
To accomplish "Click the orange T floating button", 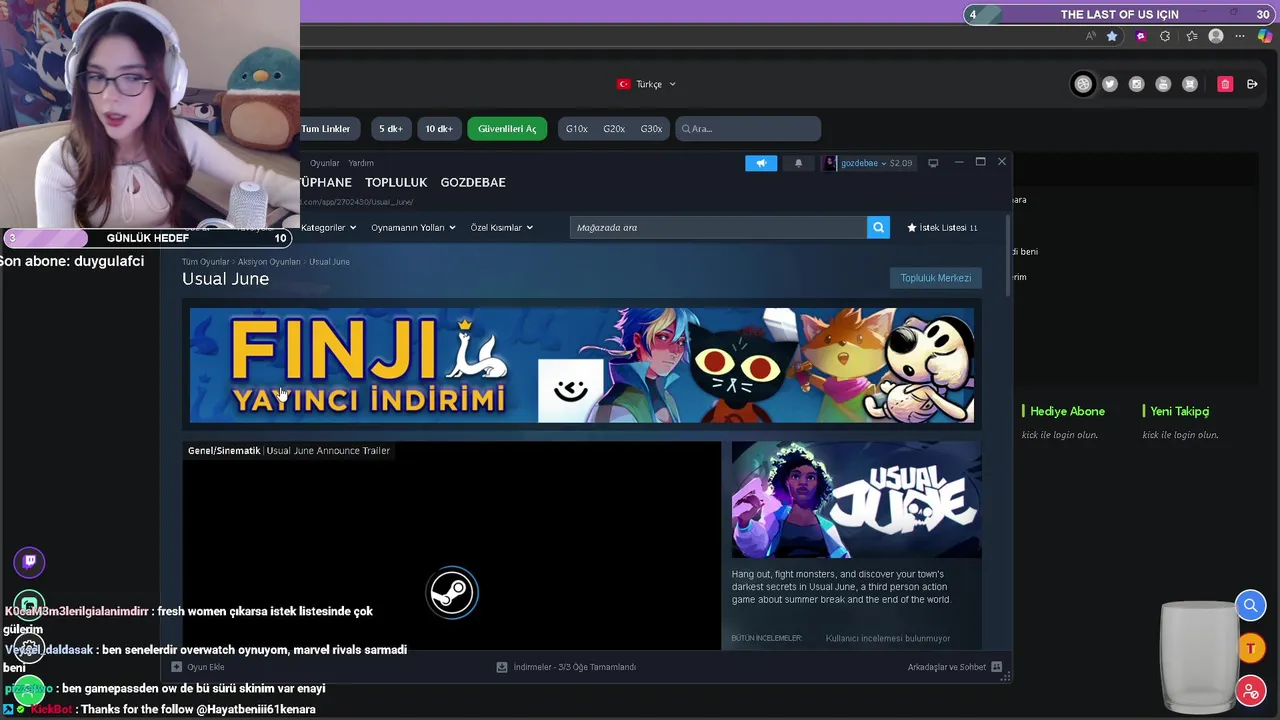I will (1250, 648).
